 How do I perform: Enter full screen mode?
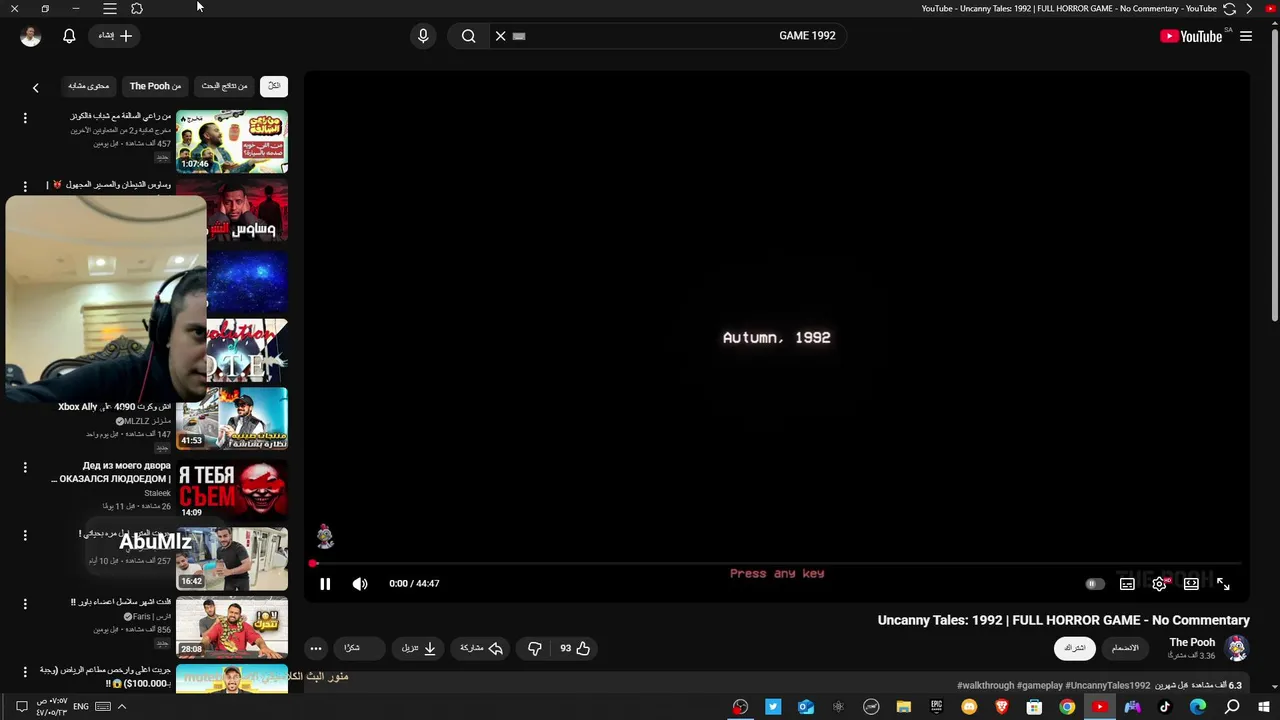pos(1223,584)
